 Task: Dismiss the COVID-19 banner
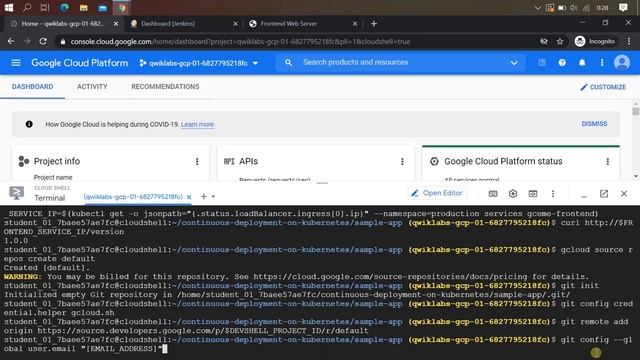click(x=594, y=124)
